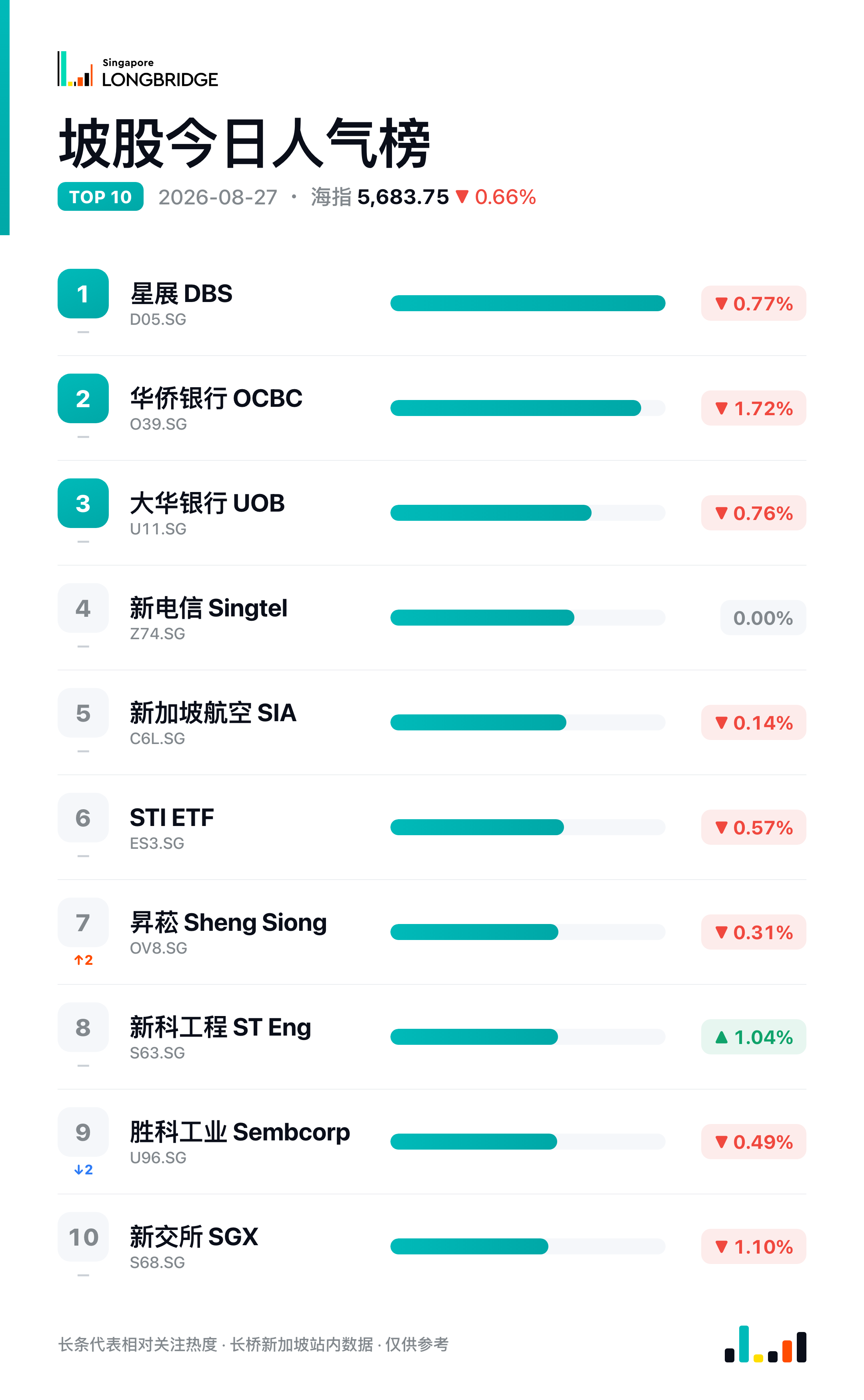Click the red down triangle beside 0.66%

tap(462, 197)
